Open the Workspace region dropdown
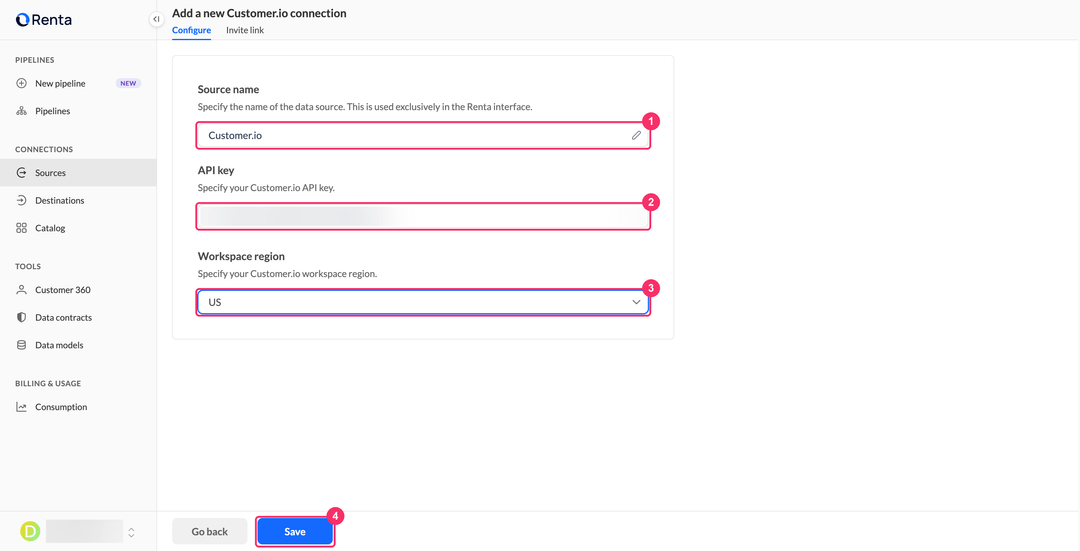The width and height of the screenshot is (1080, 551). pos(423,302)
